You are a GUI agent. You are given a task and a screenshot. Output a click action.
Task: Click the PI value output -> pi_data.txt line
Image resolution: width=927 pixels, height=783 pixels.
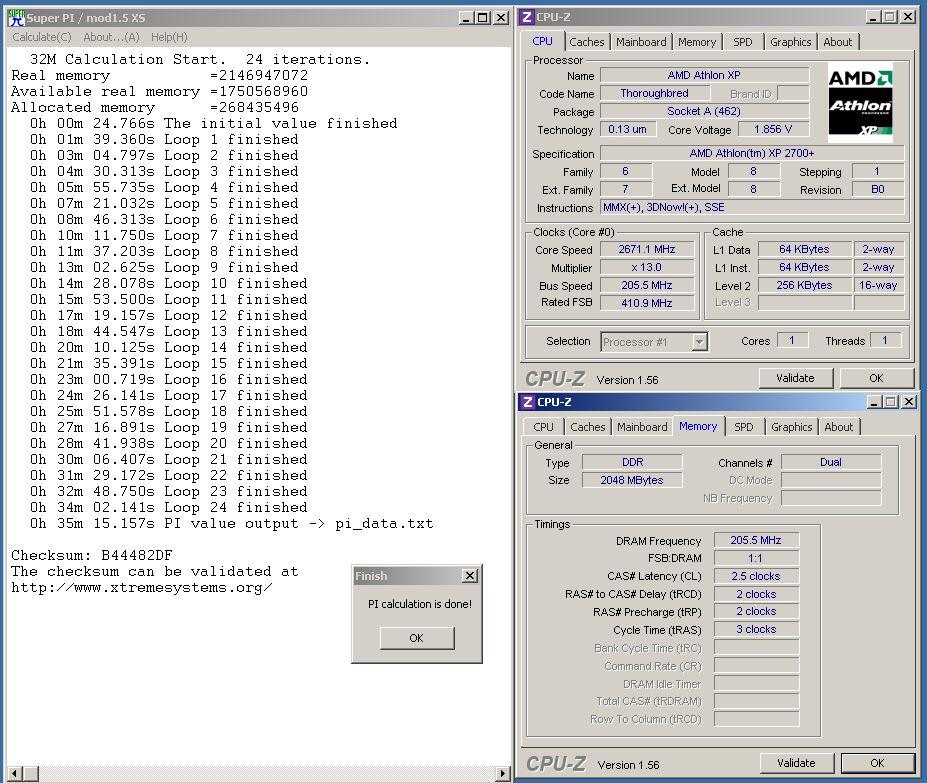point(231,523)
